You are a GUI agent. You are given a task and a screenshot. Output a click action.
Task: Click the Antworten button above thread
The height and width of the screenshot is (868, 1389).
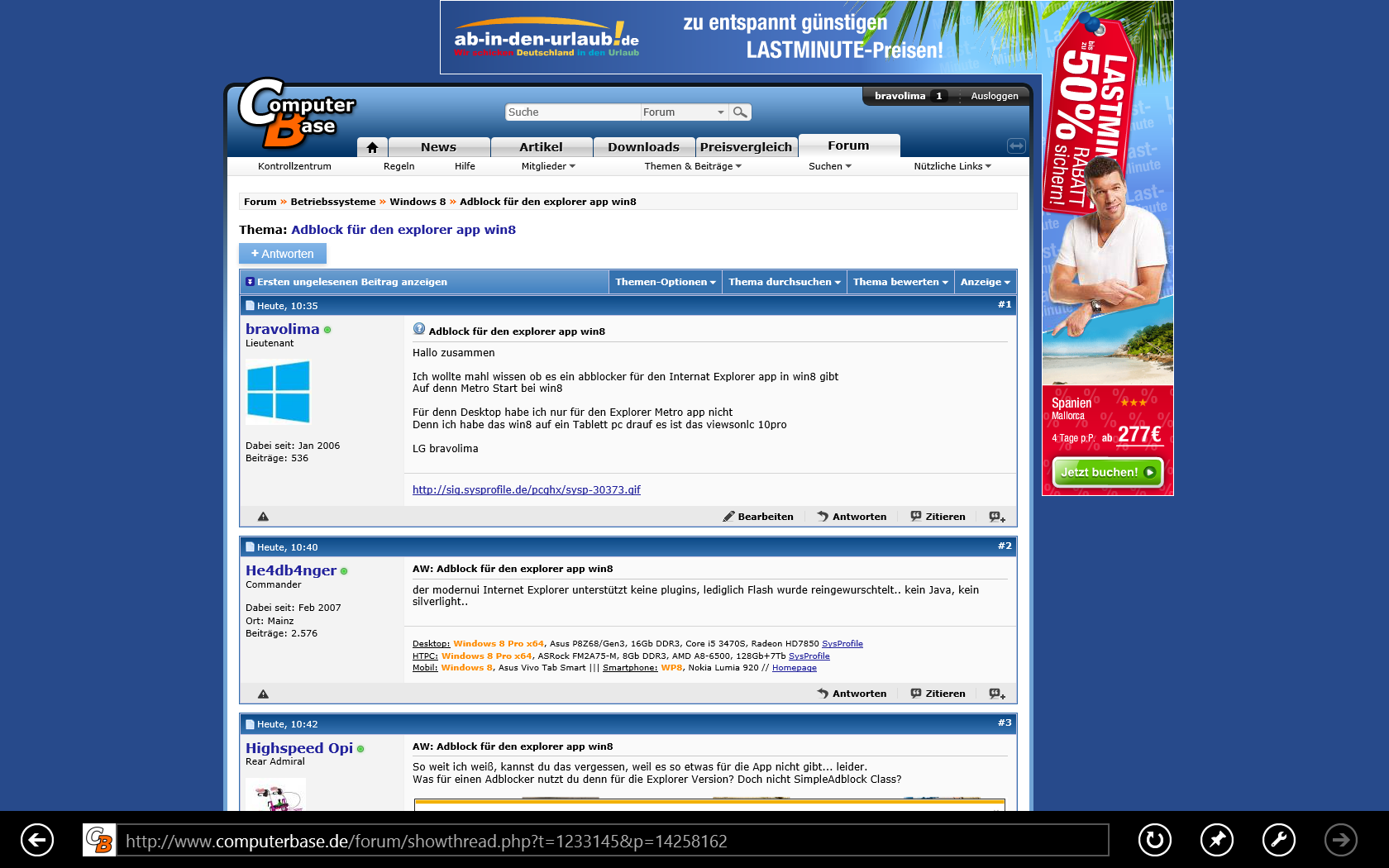[283, 254]
